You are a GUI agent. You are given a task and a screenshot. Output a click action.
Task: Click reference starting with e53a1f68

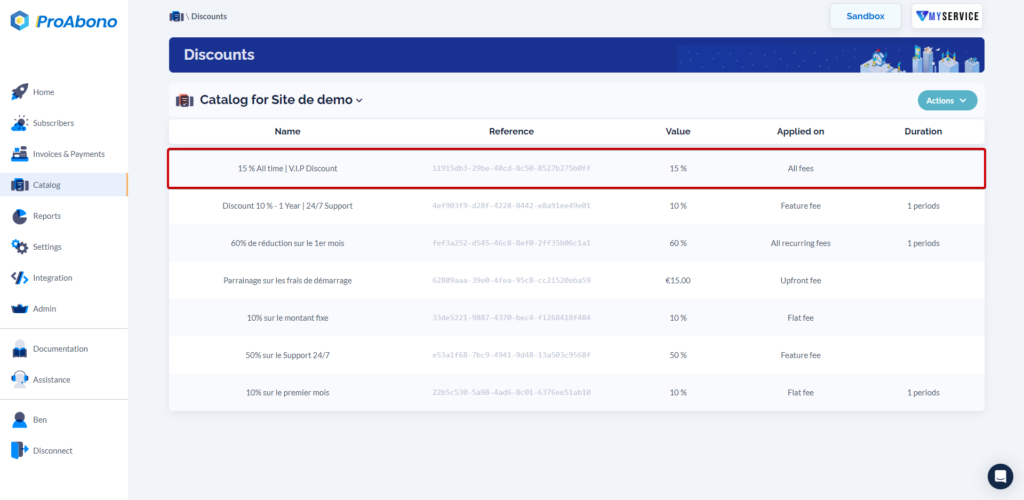pyautogui.click(x=511, y=355)
